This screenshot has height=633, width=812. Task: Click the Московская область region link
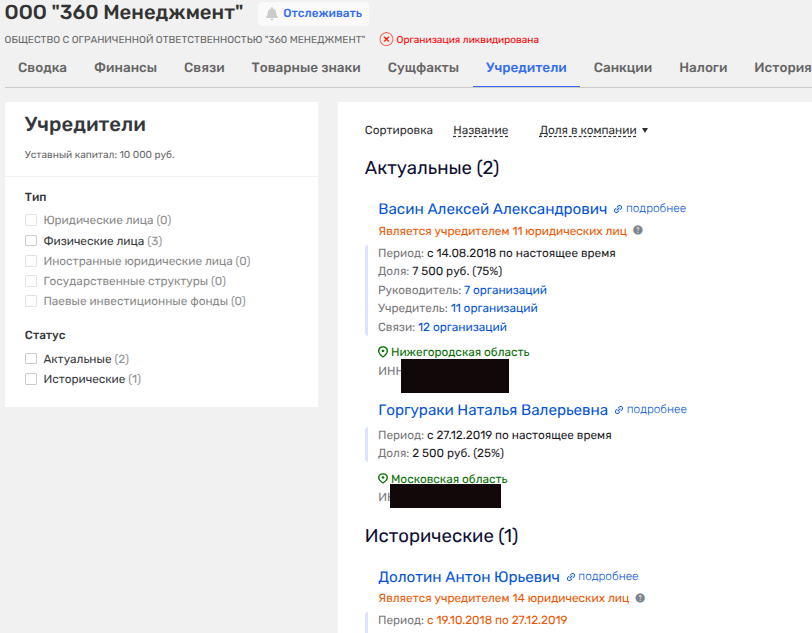448,479
